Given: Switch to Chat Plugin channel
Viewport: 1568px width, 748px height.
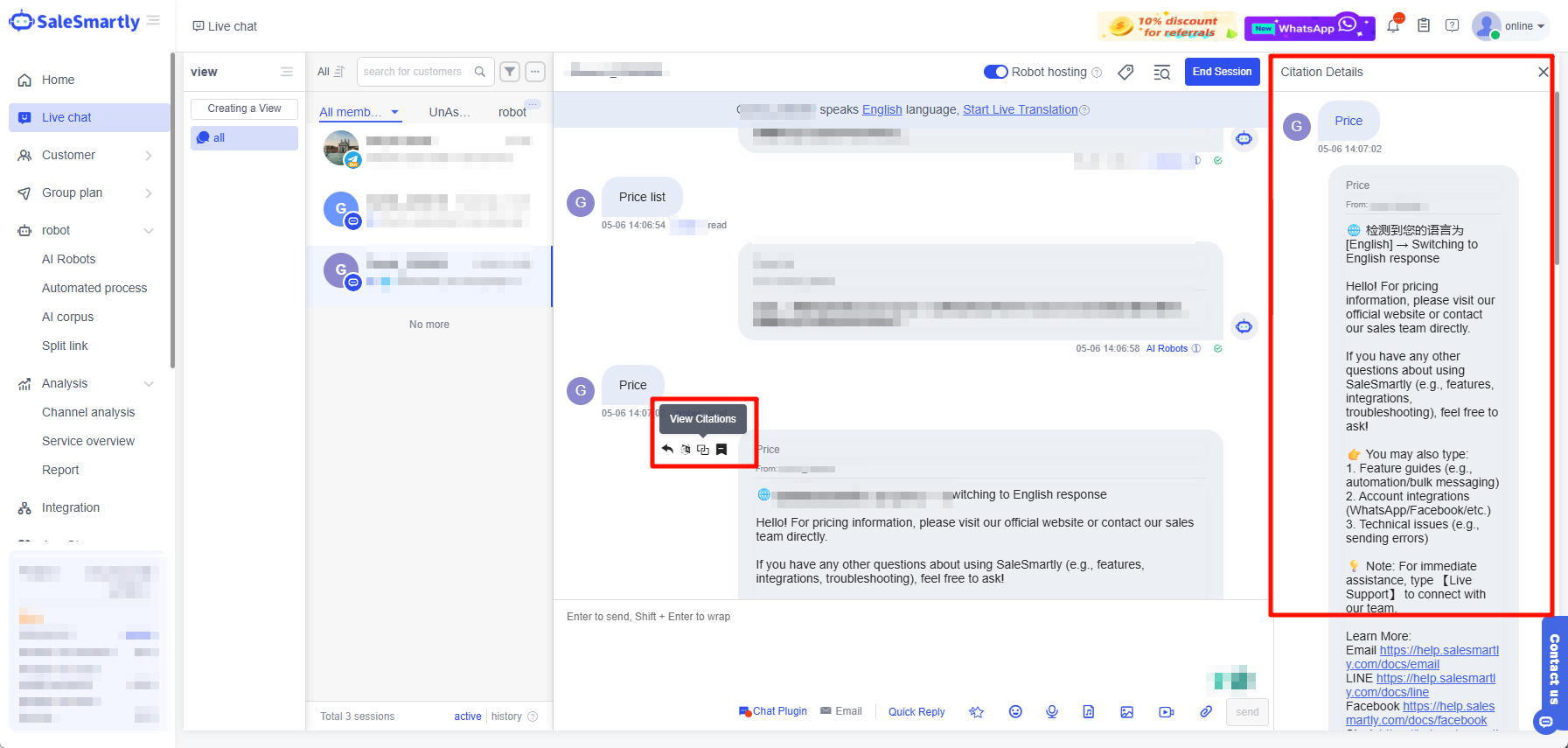Looking at the screenshot, I should tap(773, 711).
